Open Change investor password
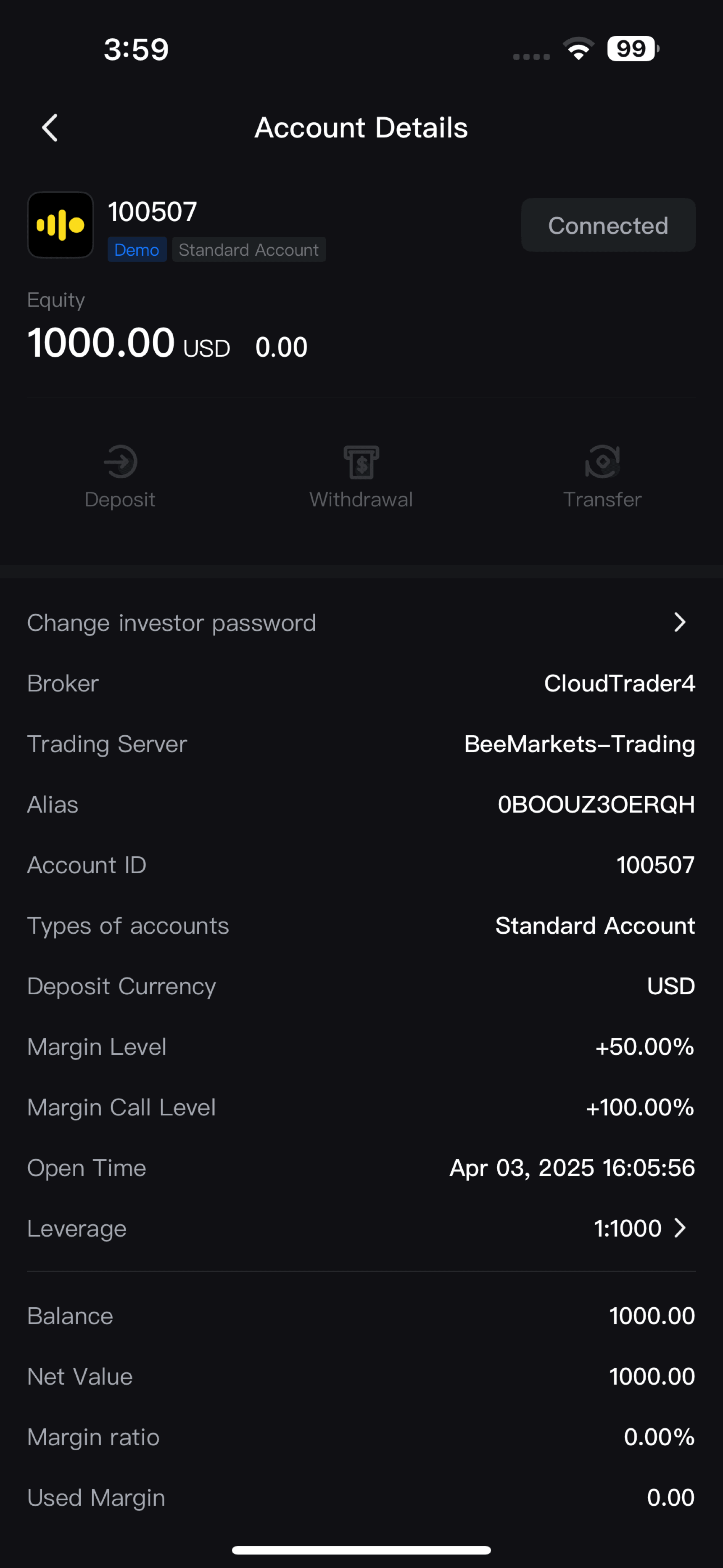The width and height of the screenshot is (723, 1568). point(172,622)
